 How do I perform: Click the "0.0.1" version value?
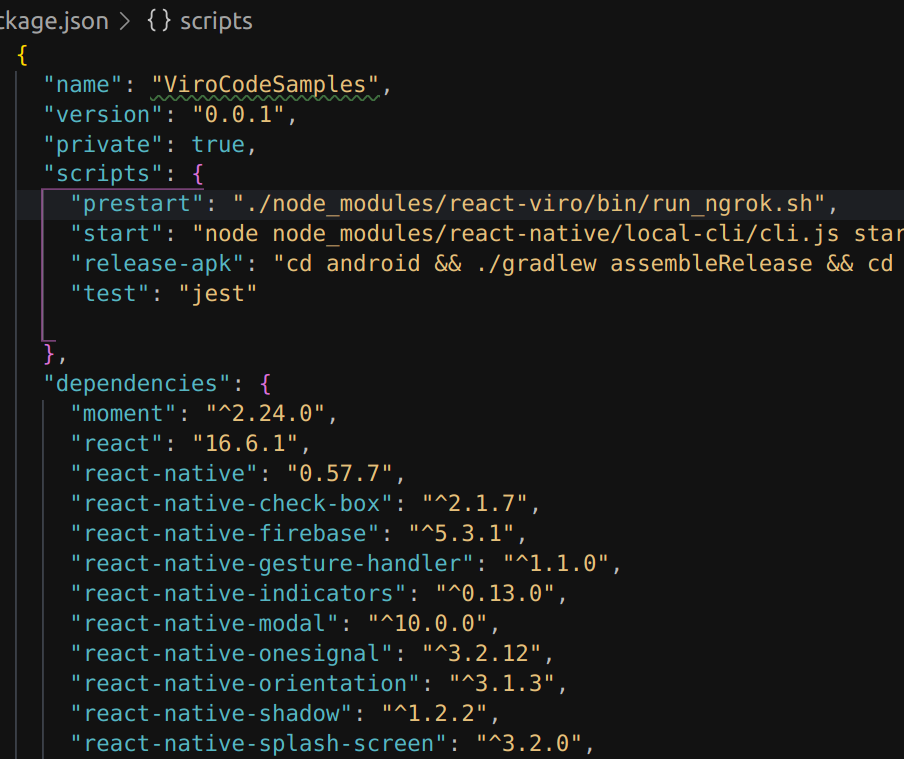point(238,114)
